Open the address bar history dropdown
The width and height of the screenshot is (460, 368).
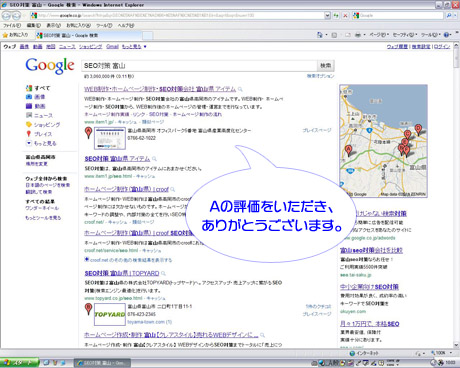coord(327,15)
